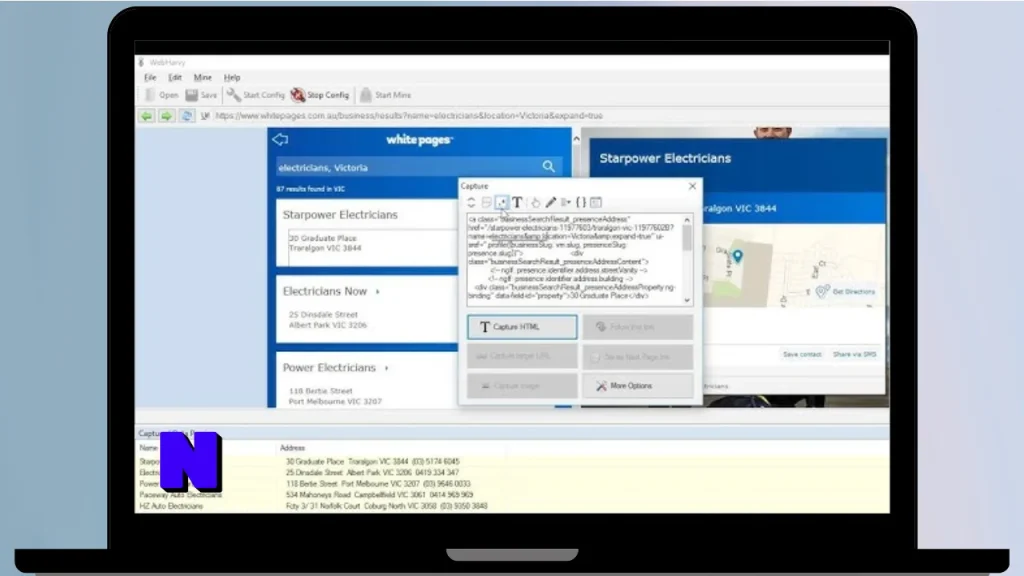Click the HTML box scrollbar thumb

pyautogui.click(x=687, y=238)
